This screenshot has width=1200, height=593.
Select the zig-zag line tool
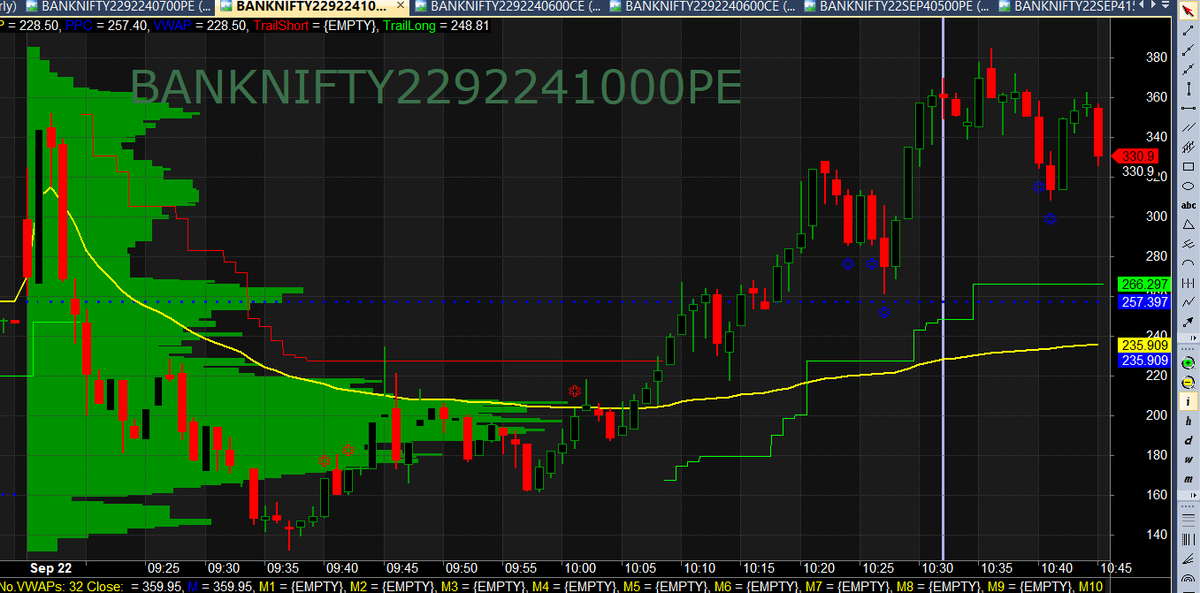click(1188, 301)
